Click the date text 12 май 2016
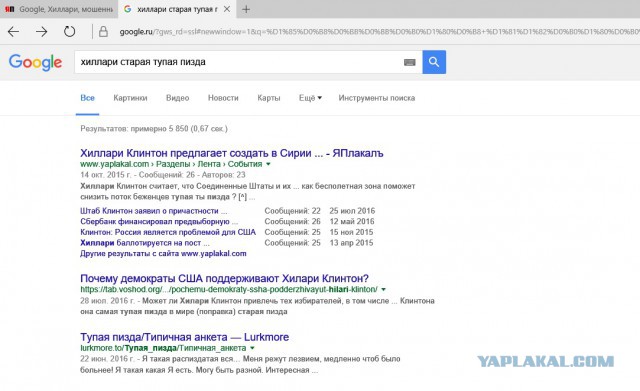This screenshot has height=391, width=640. [x=352, y=222]
